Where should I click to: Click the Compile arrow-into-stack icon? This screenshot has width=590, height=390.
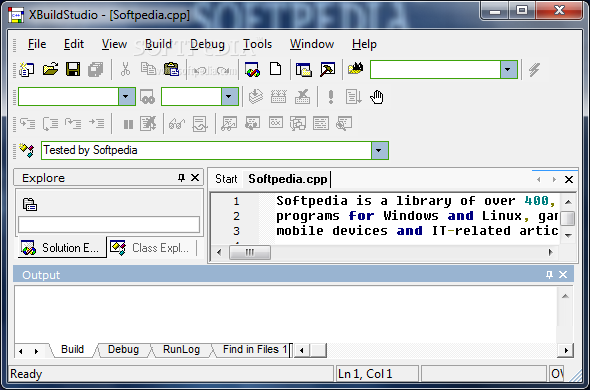pyautogui.click(x=256, y=97)
